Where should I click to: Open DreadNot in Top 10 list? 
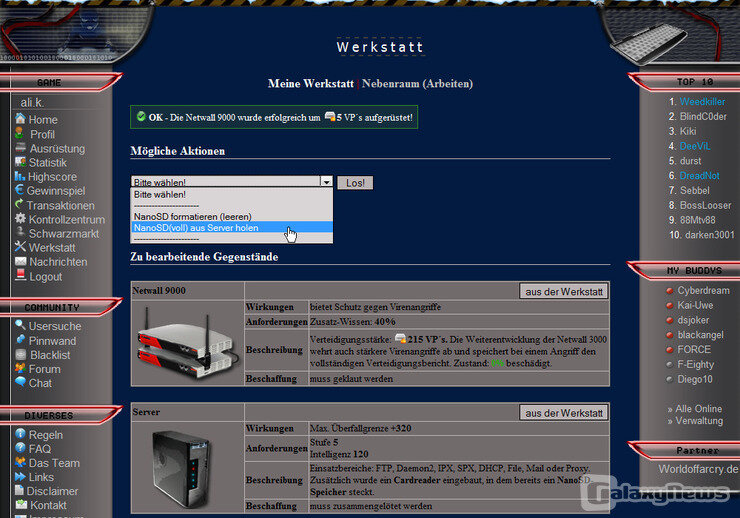point(699,175)
